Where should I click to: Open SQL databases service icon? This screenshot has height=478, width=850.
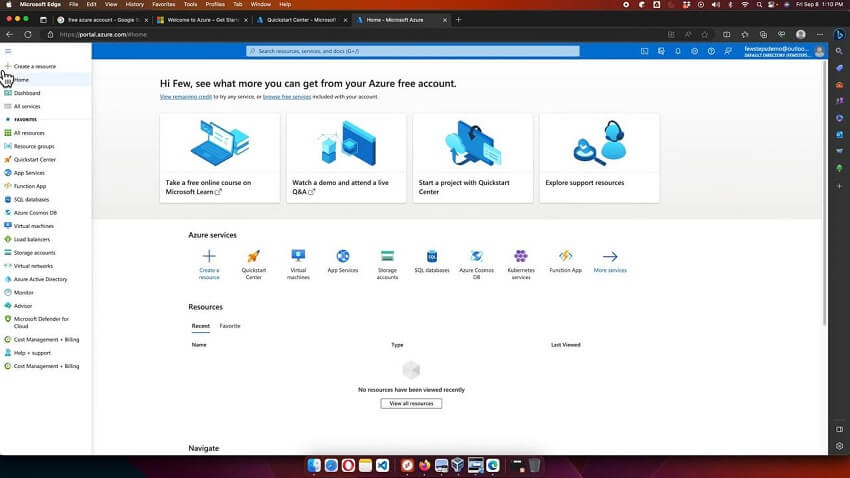click(x=432, y=261)
